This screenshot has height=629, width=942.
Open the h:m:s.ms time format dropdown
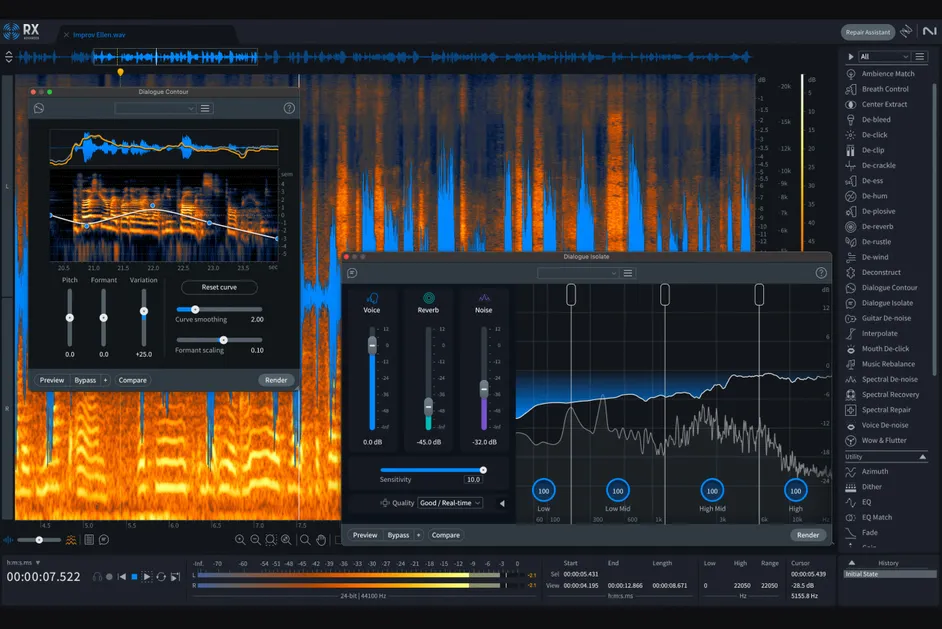[23, 563]
